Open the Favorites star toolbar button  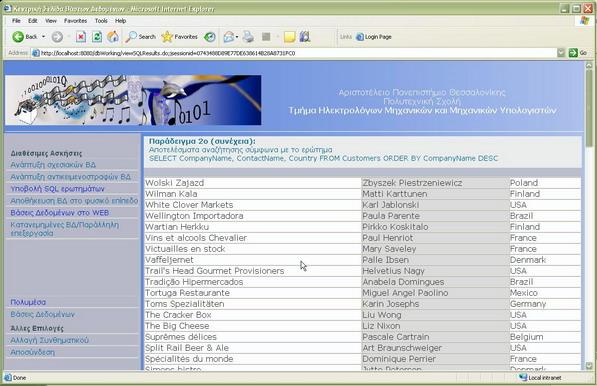(179, 37)
